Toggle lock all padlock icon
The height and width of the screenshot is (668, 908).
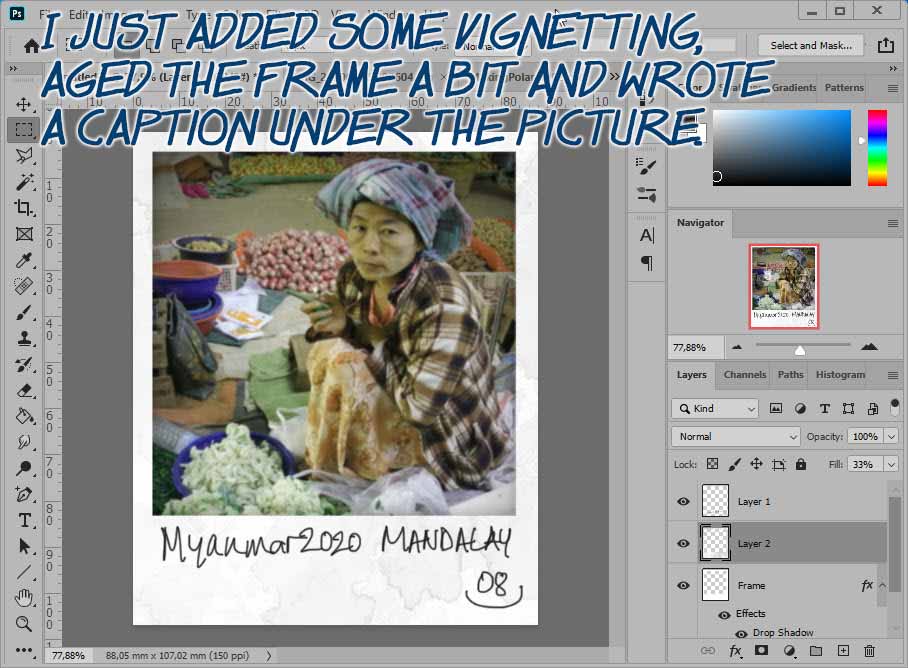point(801,464)
